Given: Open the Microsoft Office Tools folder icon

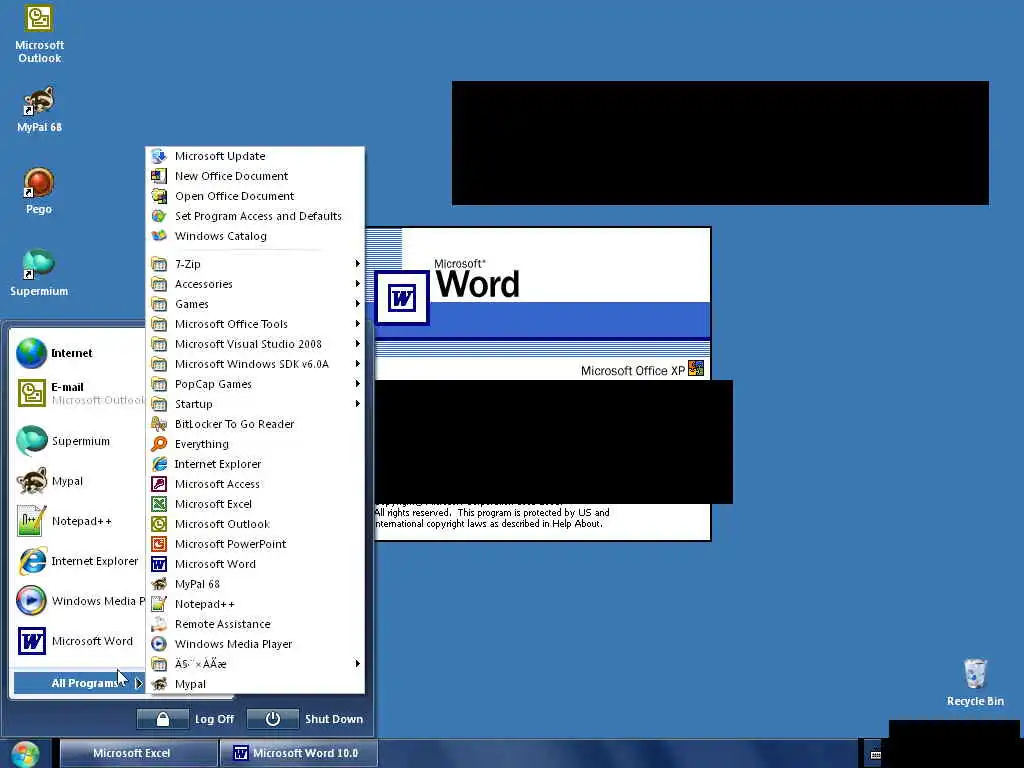Looking at the screenshot, I should (x=159, y=324).
